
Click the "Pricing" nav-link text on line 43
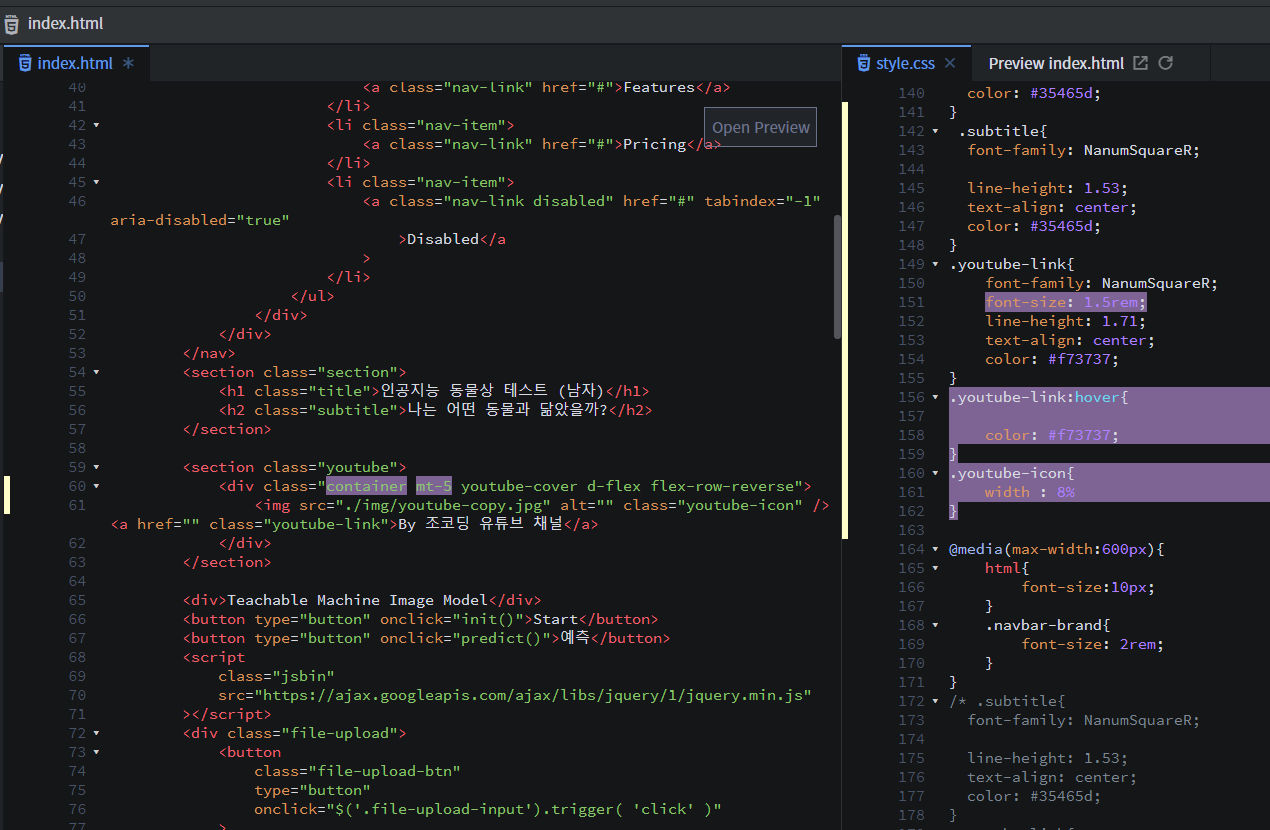654,144
